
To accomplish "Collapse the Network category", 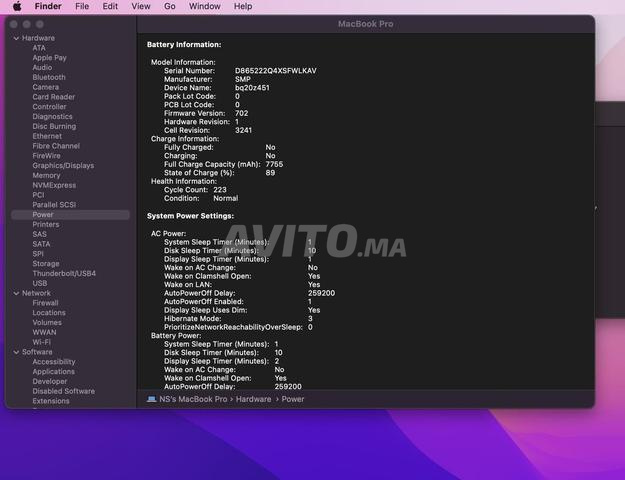I will [x=16, y=293].
